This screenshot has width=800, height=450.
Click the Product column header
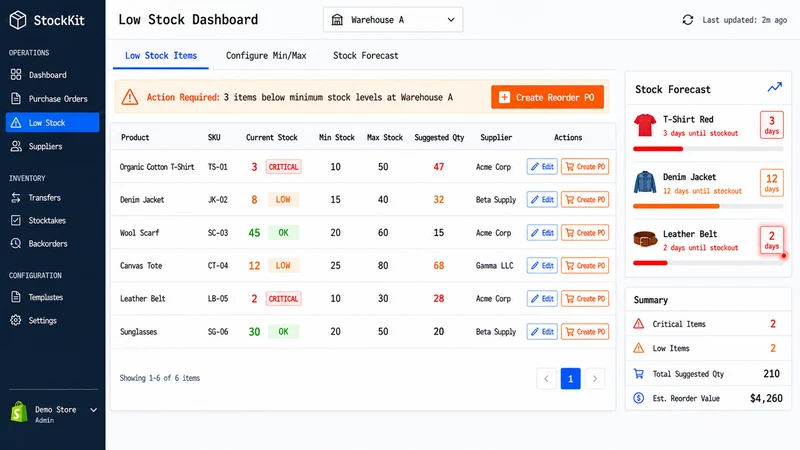135,137
